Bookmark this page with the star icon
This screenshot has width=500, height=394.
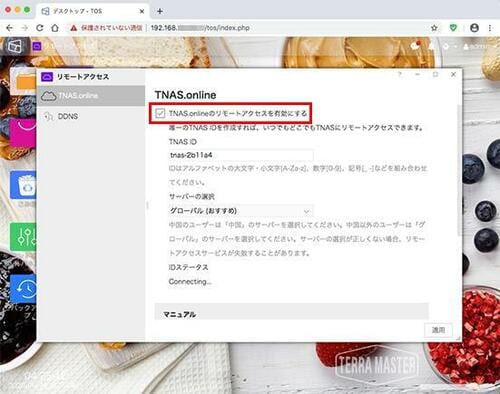(x=434, y=28)
